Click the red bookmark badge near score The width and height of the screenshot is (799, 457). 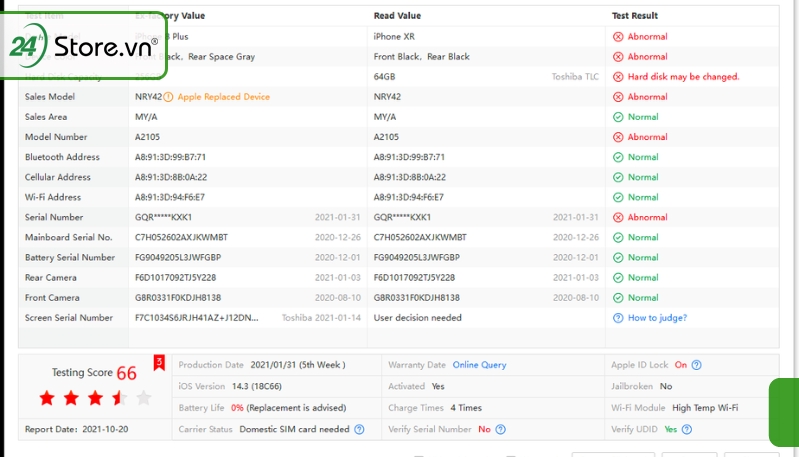(159, 363)
